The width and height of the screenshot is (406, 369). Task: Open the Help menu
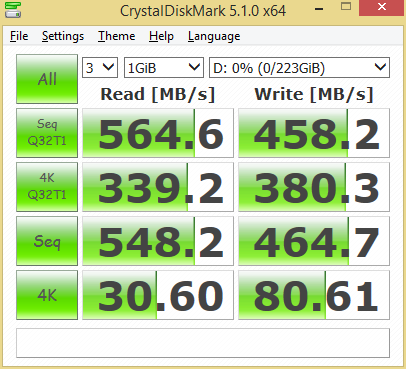(161, 36)
